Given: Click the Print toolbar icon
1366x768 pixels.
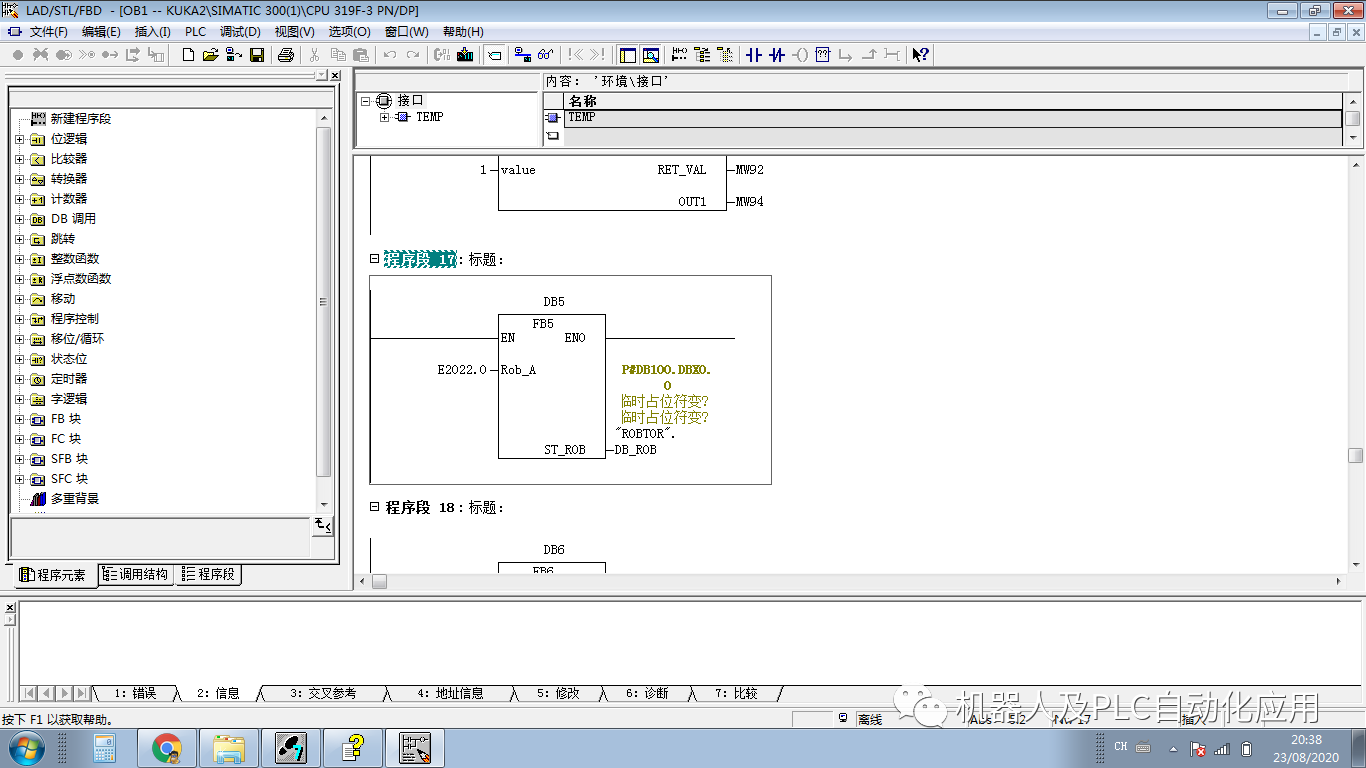Looking at the screenshot, I should pos(286,55).
